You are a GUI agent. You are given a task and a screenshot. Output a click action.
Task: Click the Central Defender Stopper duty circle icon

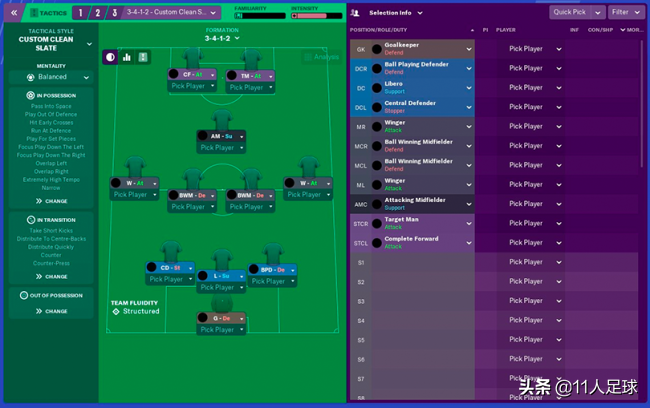click(377, 107)
